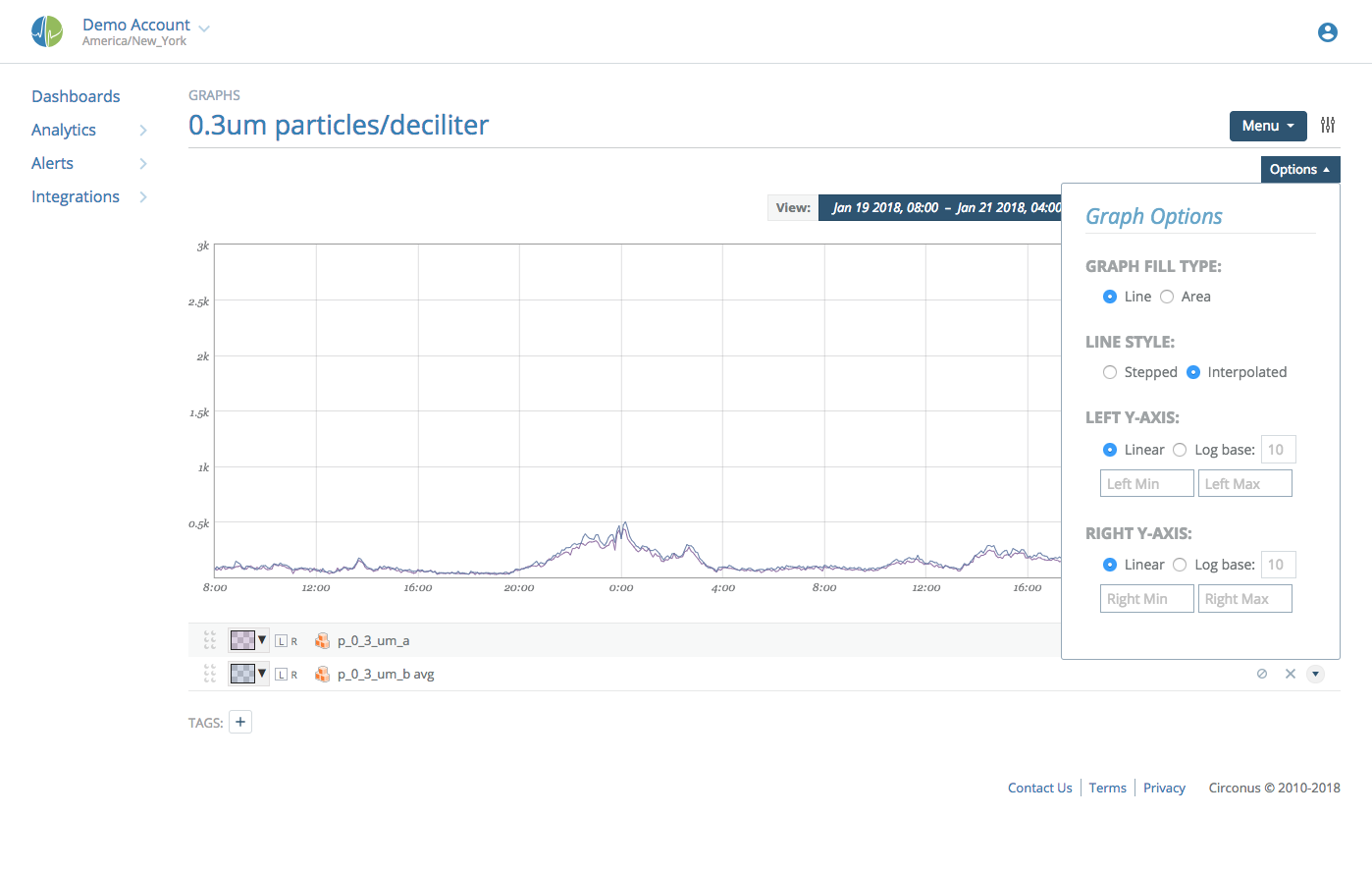Open the Menu dropdown
The image size is (1372, 871).
pyautogui.click(x=1267, y=126)
